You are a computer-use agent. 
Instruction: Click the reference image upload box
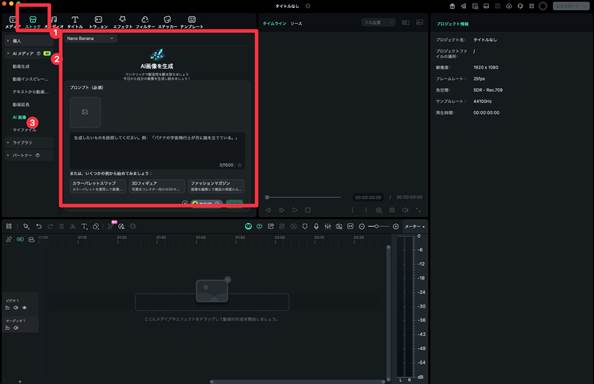pos(85,112)
